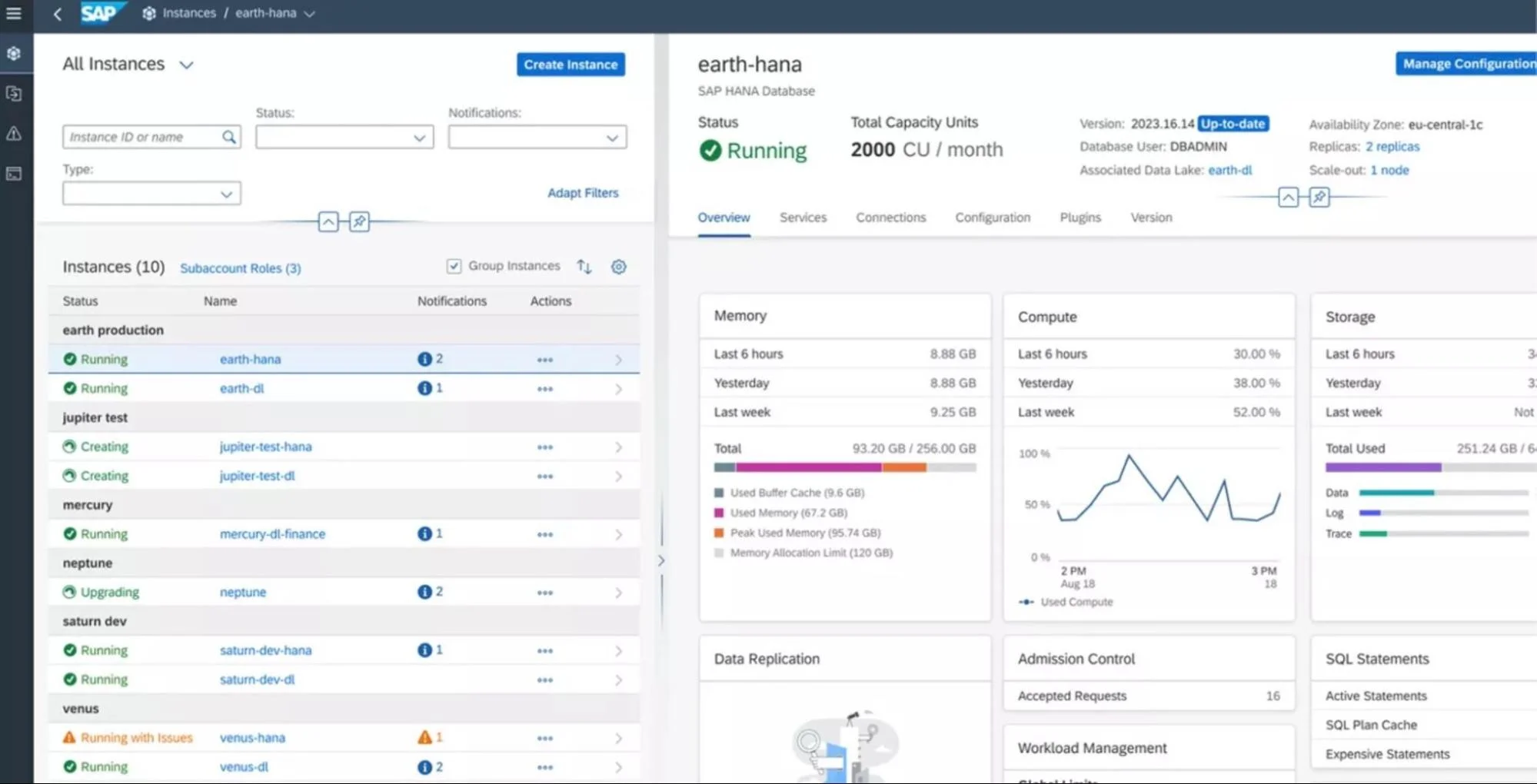Pin the earth-hana header section

[x=1319, y=197]
